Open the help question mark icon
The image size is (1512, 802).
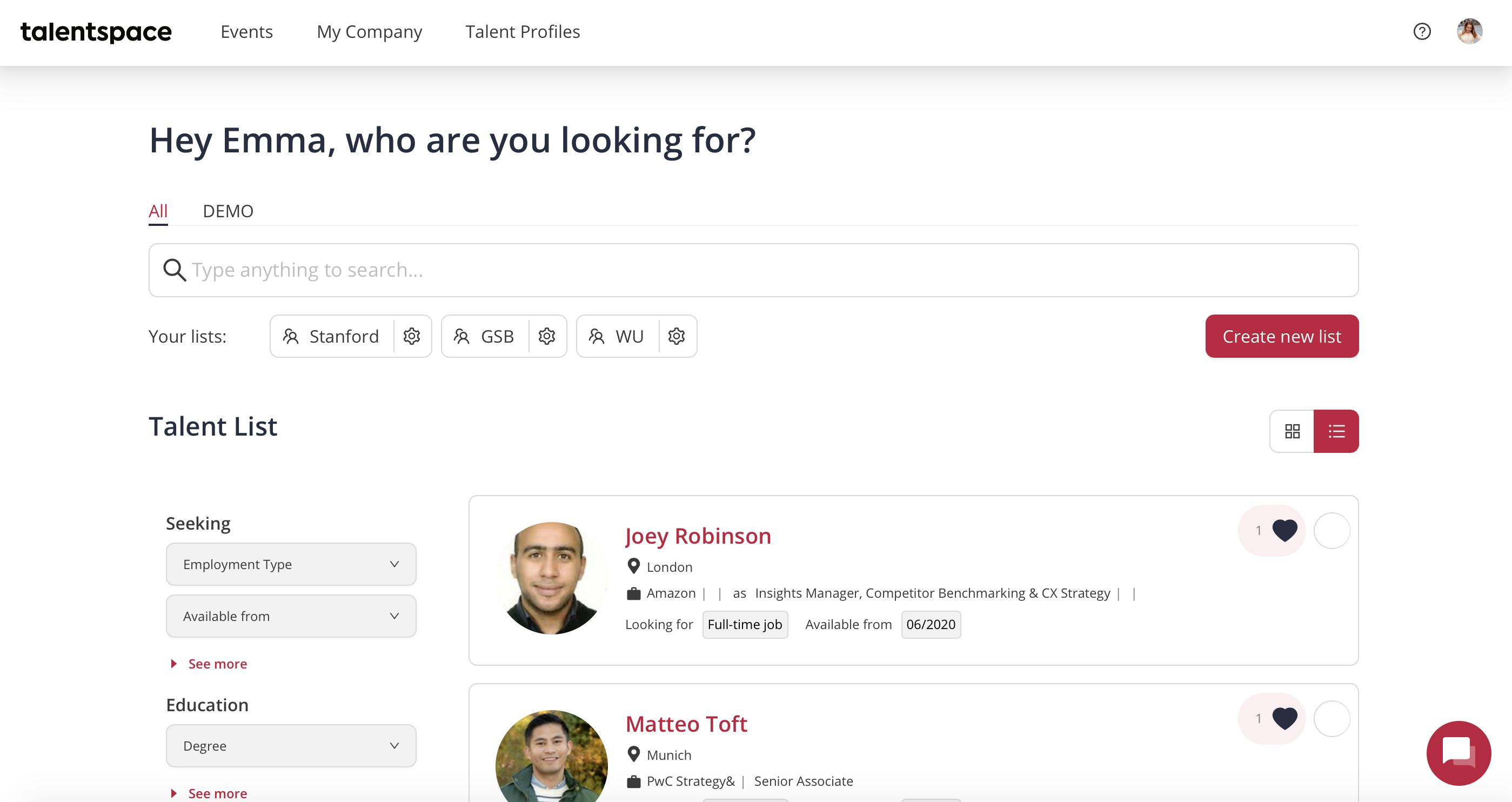(x=1422, y=31)
